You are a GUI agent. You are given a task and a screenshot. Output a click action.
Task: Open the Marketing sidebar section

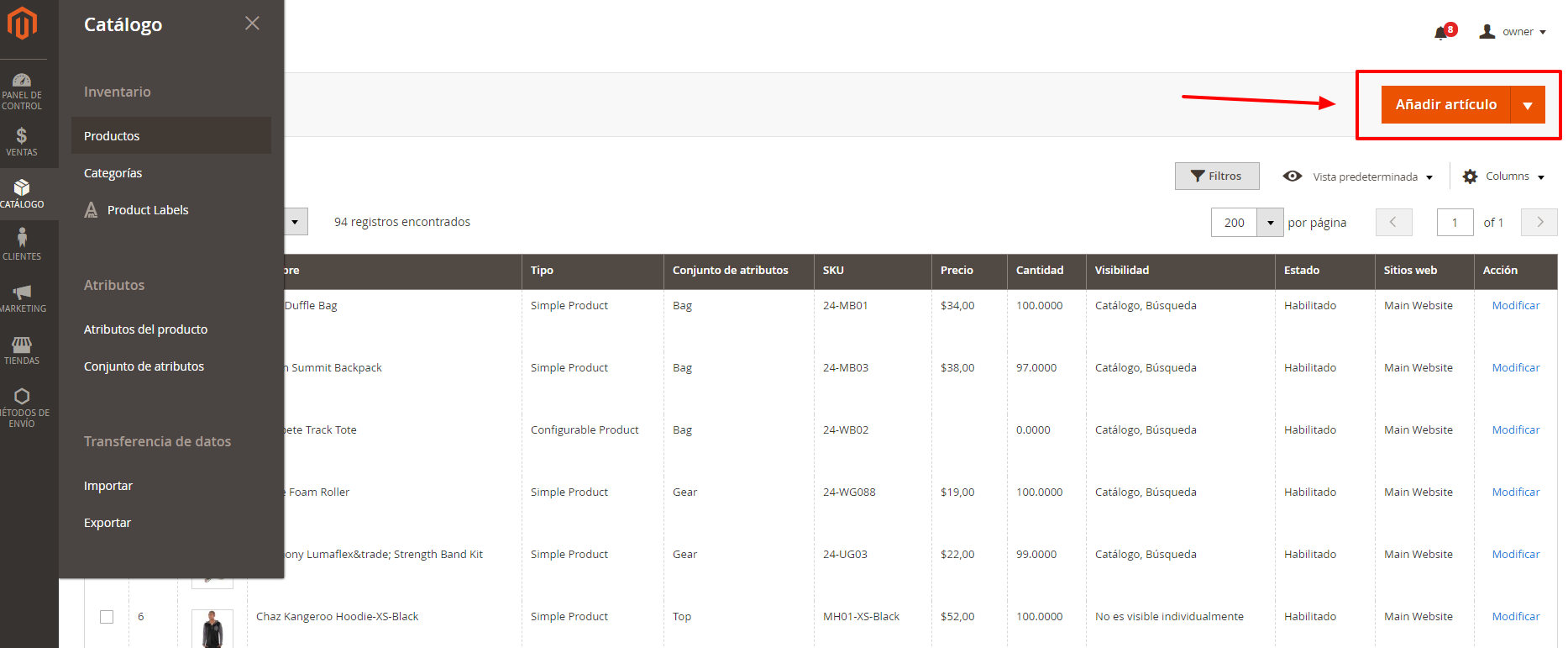coord(22,298)
